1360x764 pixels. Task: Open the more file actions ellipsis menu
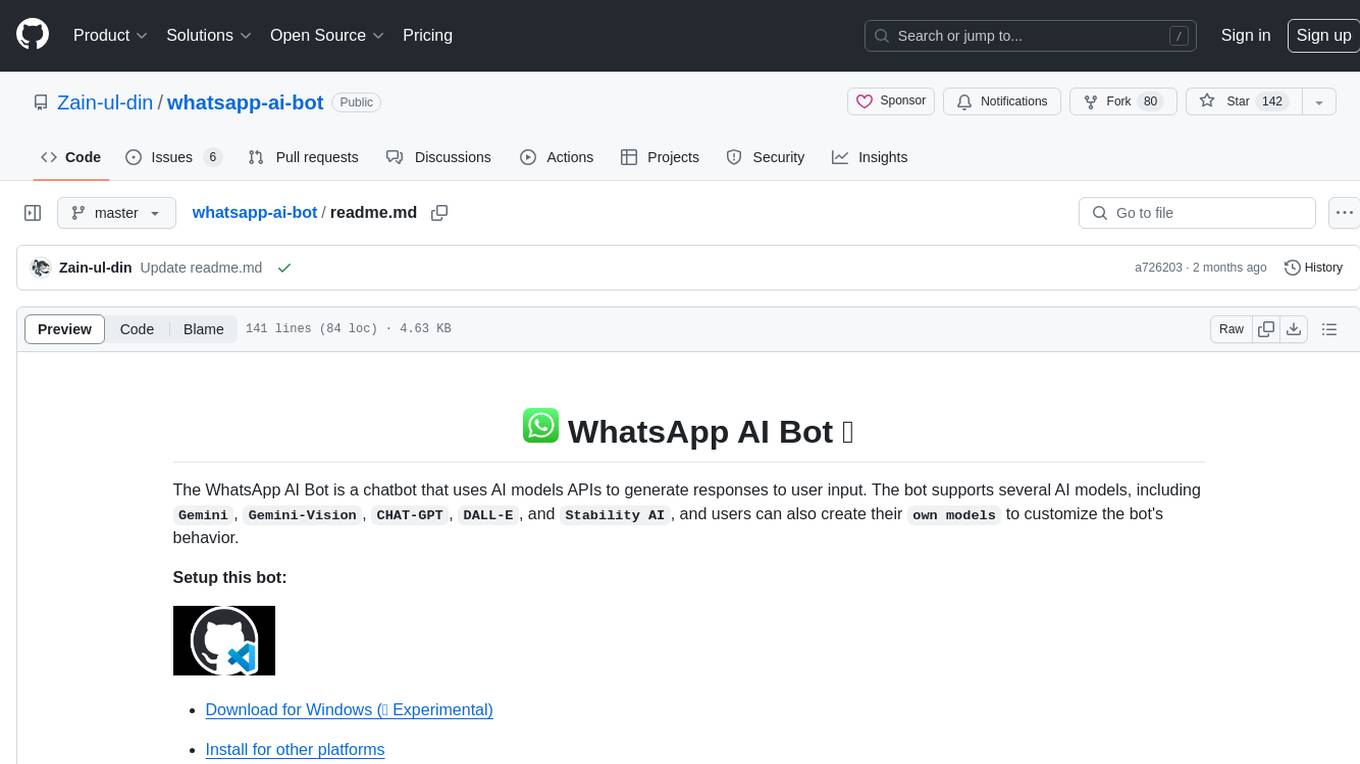click(x=1344, y=213)
